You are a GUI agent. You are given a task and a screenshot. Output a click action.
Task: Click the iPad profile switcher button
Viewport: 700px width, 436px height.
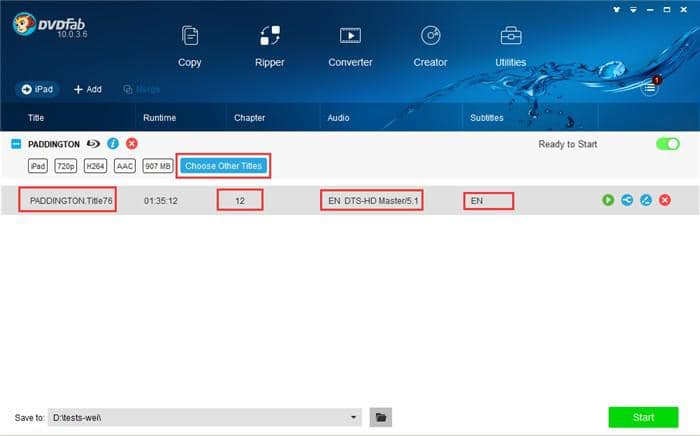click(x=38, y=89)
